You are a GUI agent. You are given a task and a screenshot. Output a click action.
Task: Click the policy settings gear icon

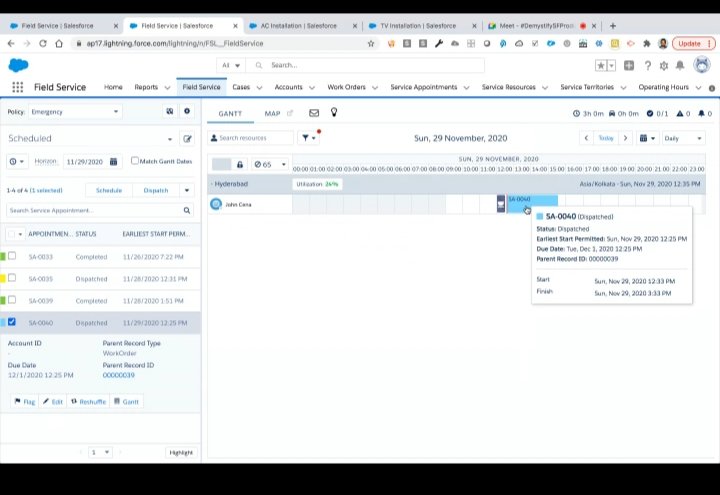187,111
